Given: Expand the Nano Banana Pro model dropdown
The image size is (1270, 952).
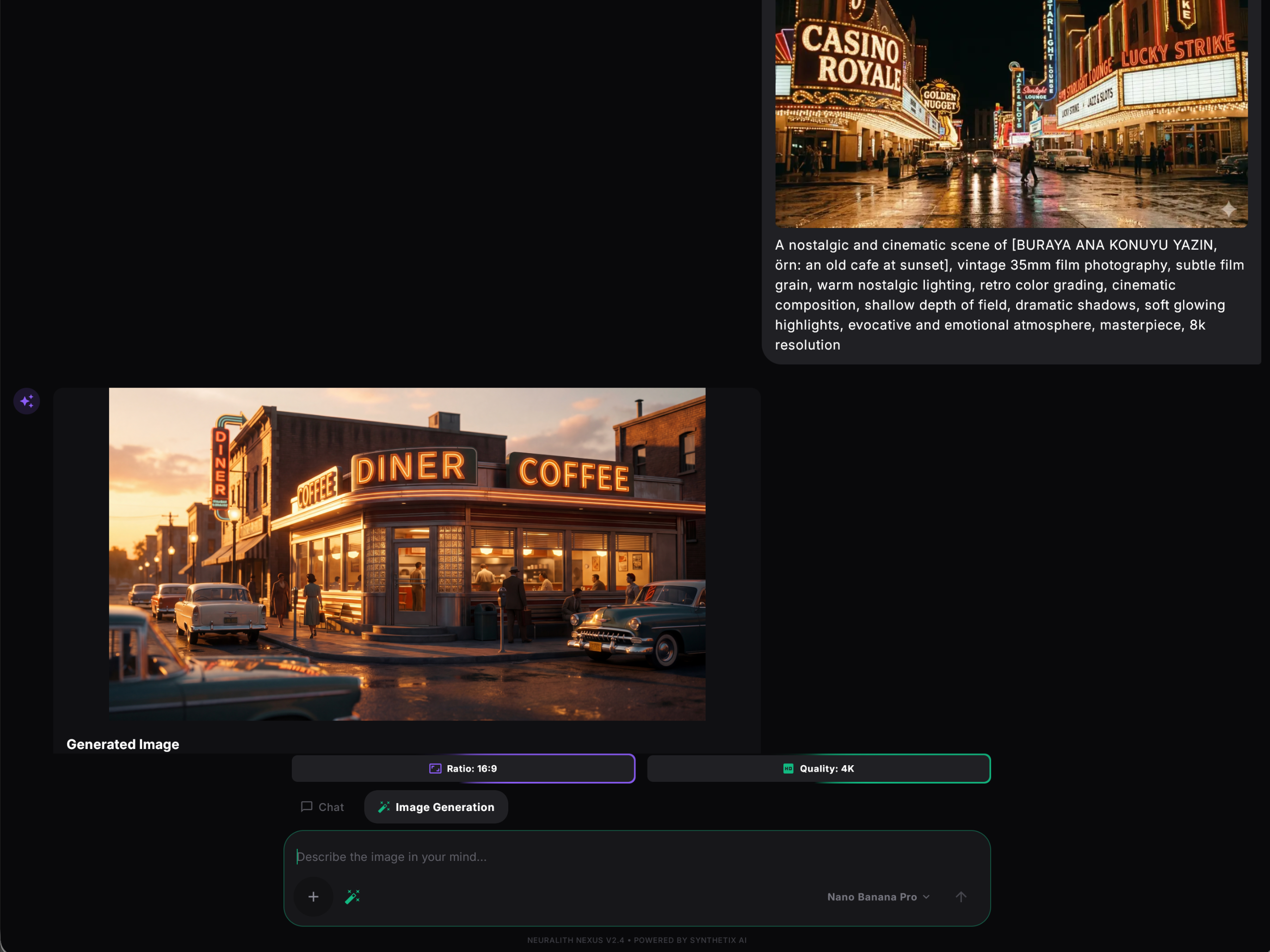Looking at the screenshot, I should tap(878, 897).
